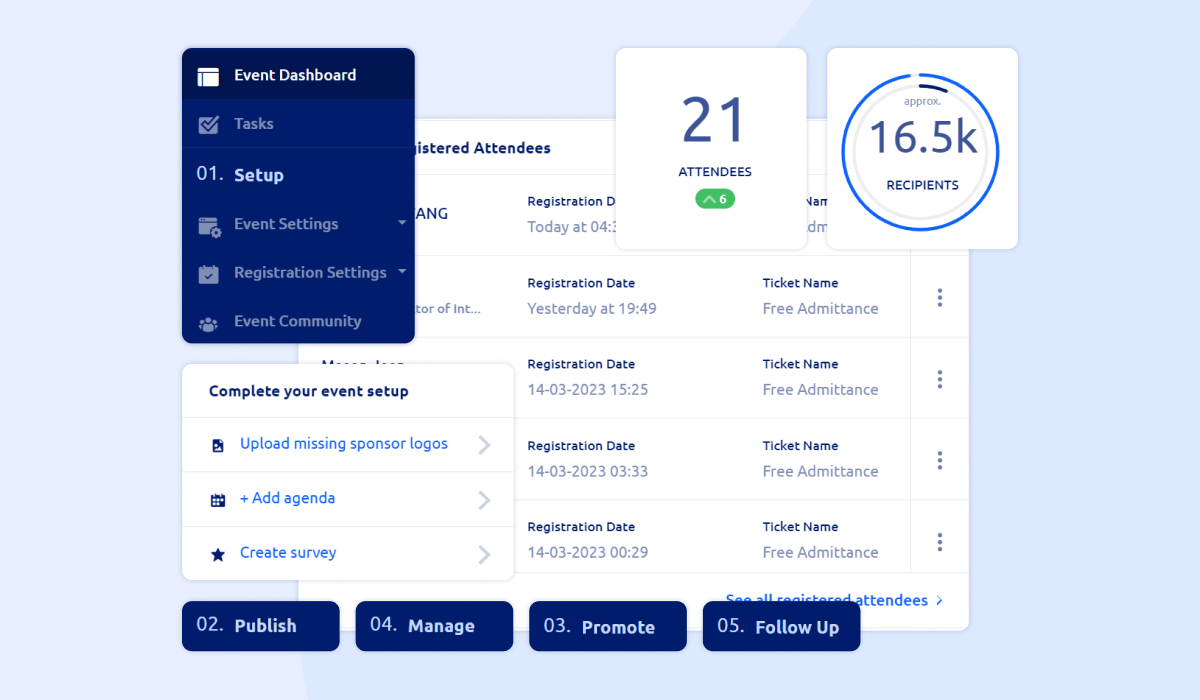This screenshot has width=1200, height=700.
Task: Click the Registration Settings clipboard icon
Action: [x=208, y=274]
